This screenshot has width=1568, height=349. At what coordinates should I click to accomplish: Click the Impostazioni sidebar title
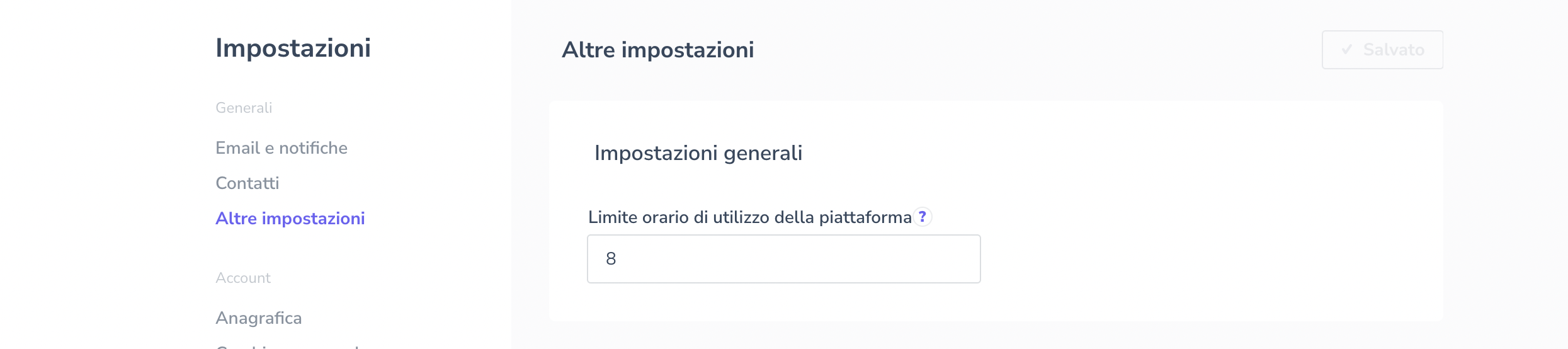pyautogui.click(x=293, y=48)
